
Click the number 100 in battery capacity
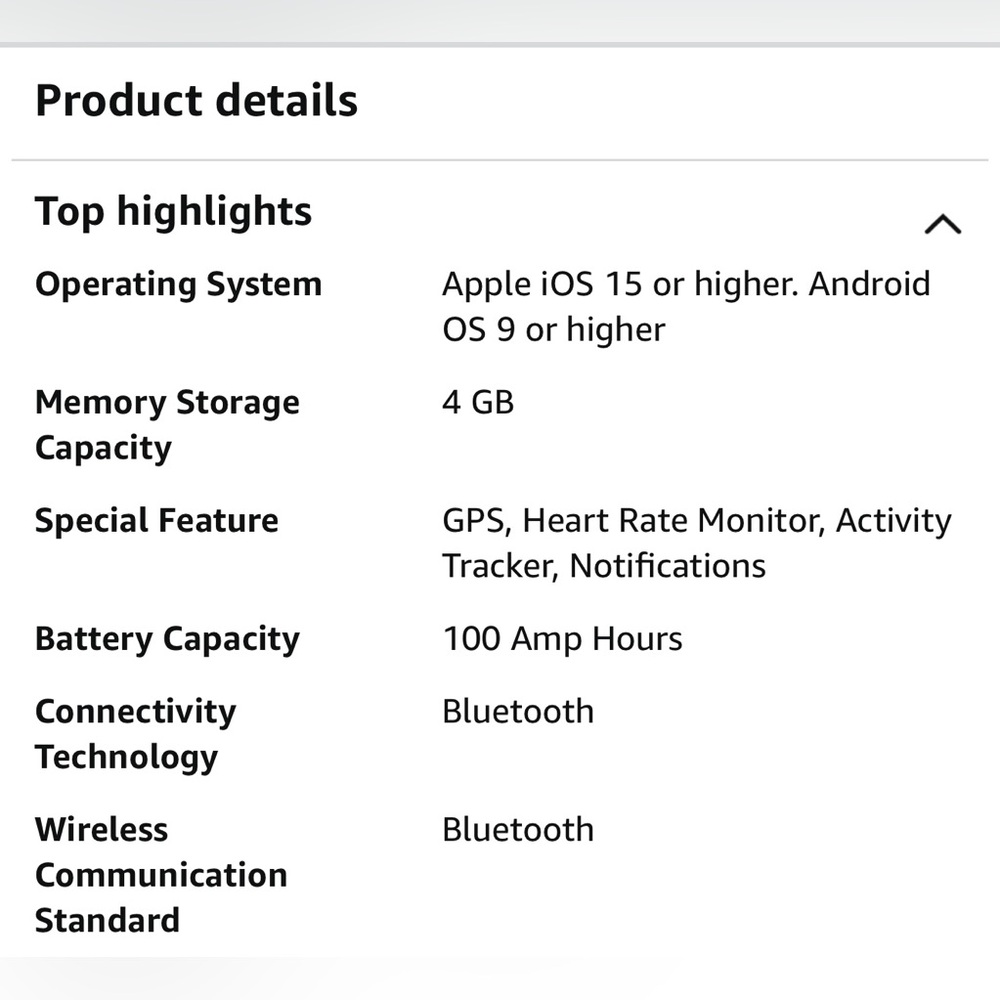[471, 639]
